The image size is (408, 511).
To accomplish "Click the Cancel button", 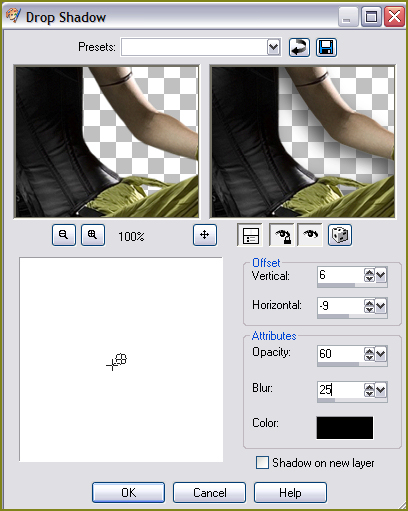I will pyautogui.click(x=209, y=492).
